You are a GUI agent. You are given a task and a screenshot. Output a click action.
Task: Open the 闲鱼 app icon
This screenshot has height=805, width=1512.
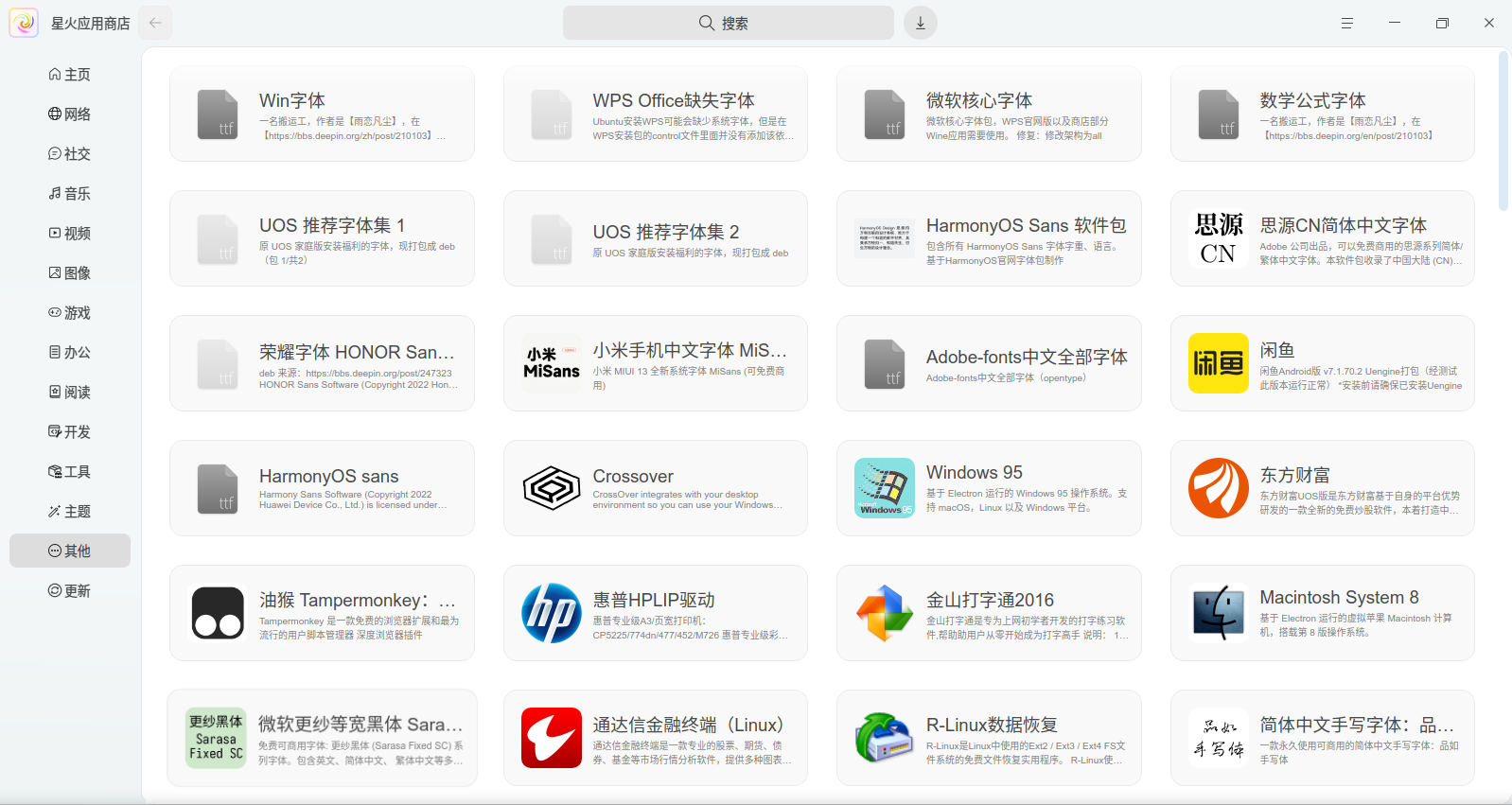[1219, 363]
